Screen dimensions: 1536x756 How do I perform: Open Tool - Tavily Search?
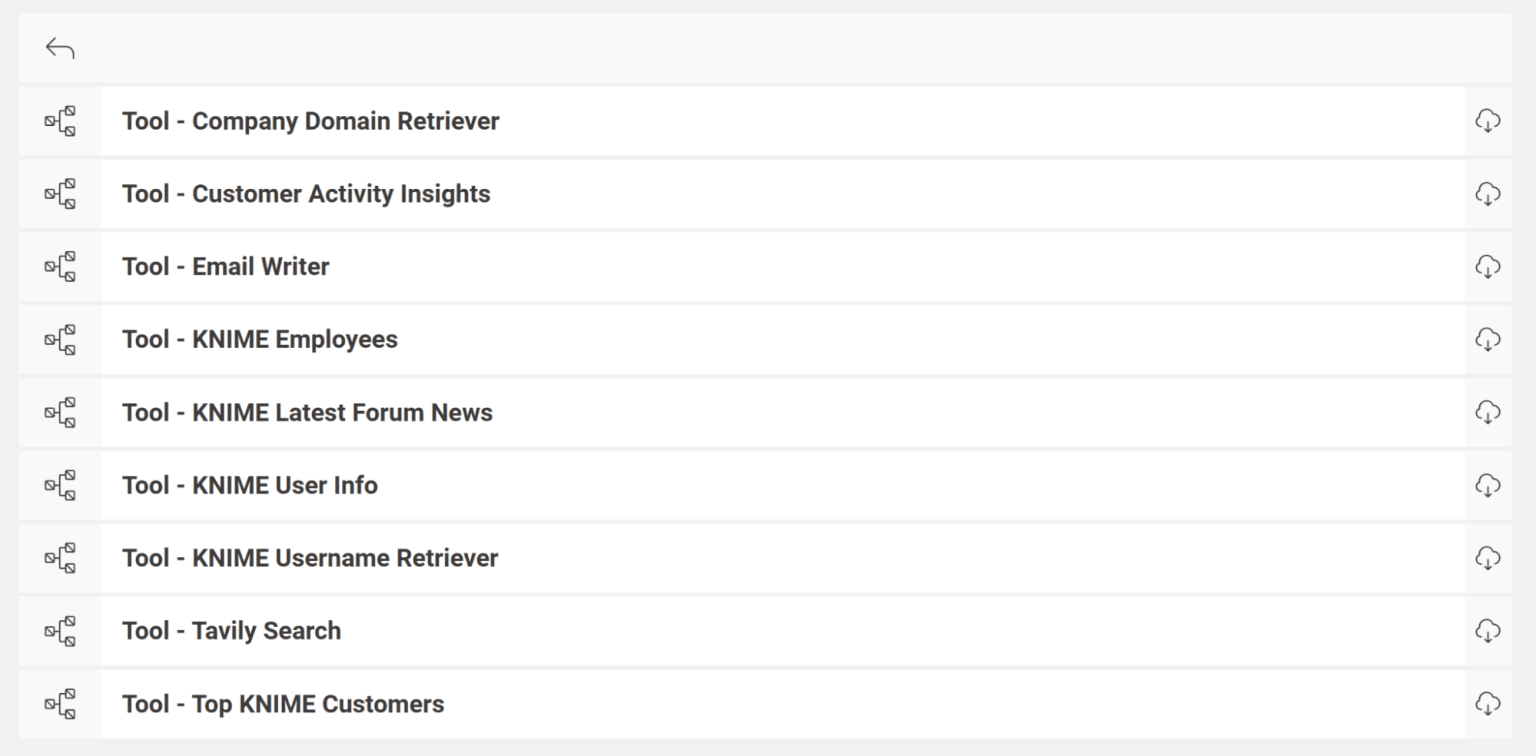tap(232, 631)
